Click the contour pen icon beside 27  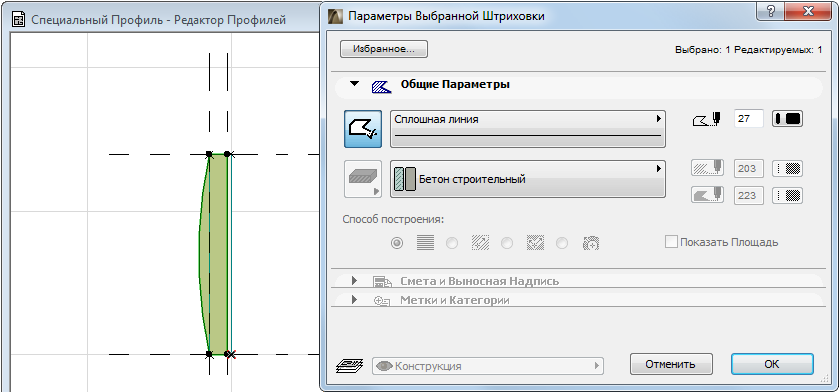tap(708, 119)
